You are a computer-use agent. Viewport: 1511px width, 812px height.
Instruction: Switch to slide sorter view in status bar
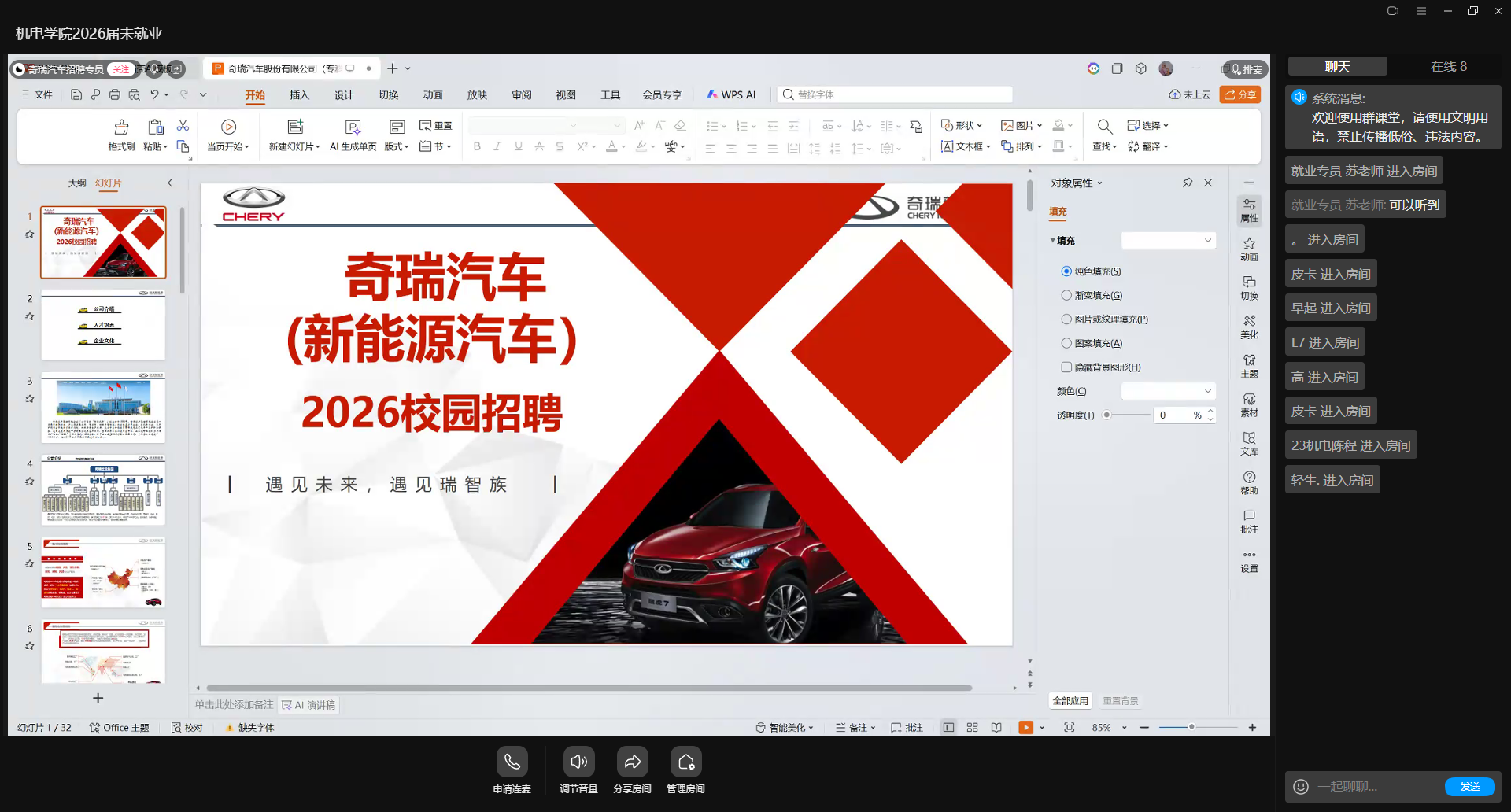(972, 728)
